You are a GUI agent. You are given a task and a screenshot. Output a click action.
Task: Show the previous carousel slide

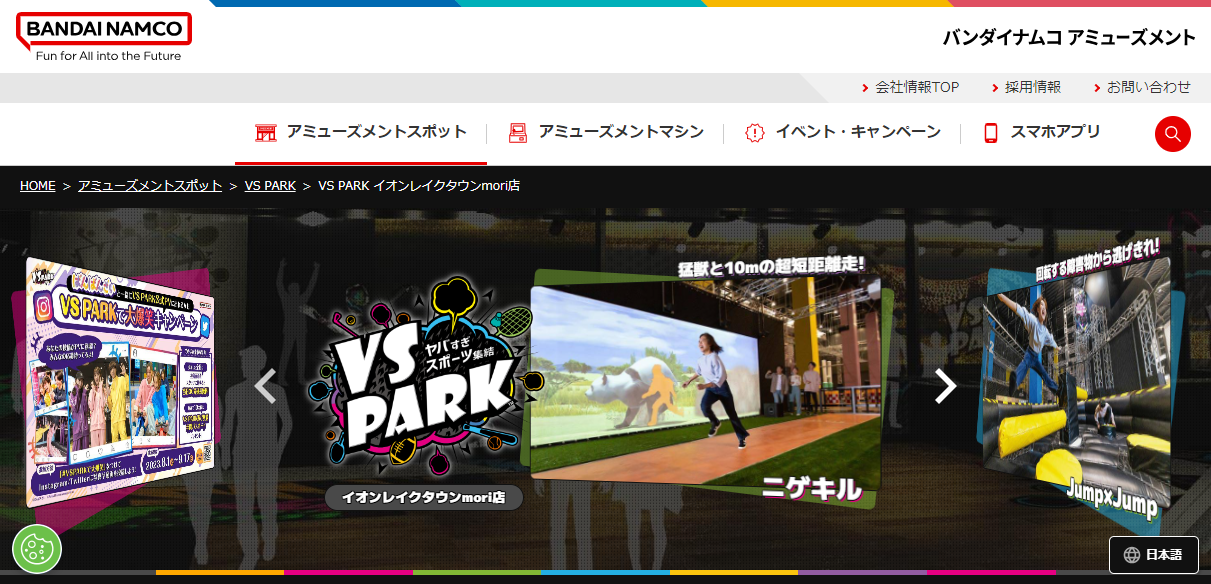(x=265, y=385)
